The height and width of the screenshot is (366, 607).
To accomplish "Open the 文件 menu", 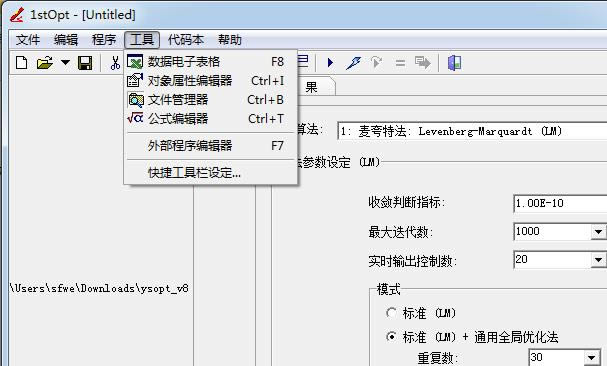I will tap(28, 40).
